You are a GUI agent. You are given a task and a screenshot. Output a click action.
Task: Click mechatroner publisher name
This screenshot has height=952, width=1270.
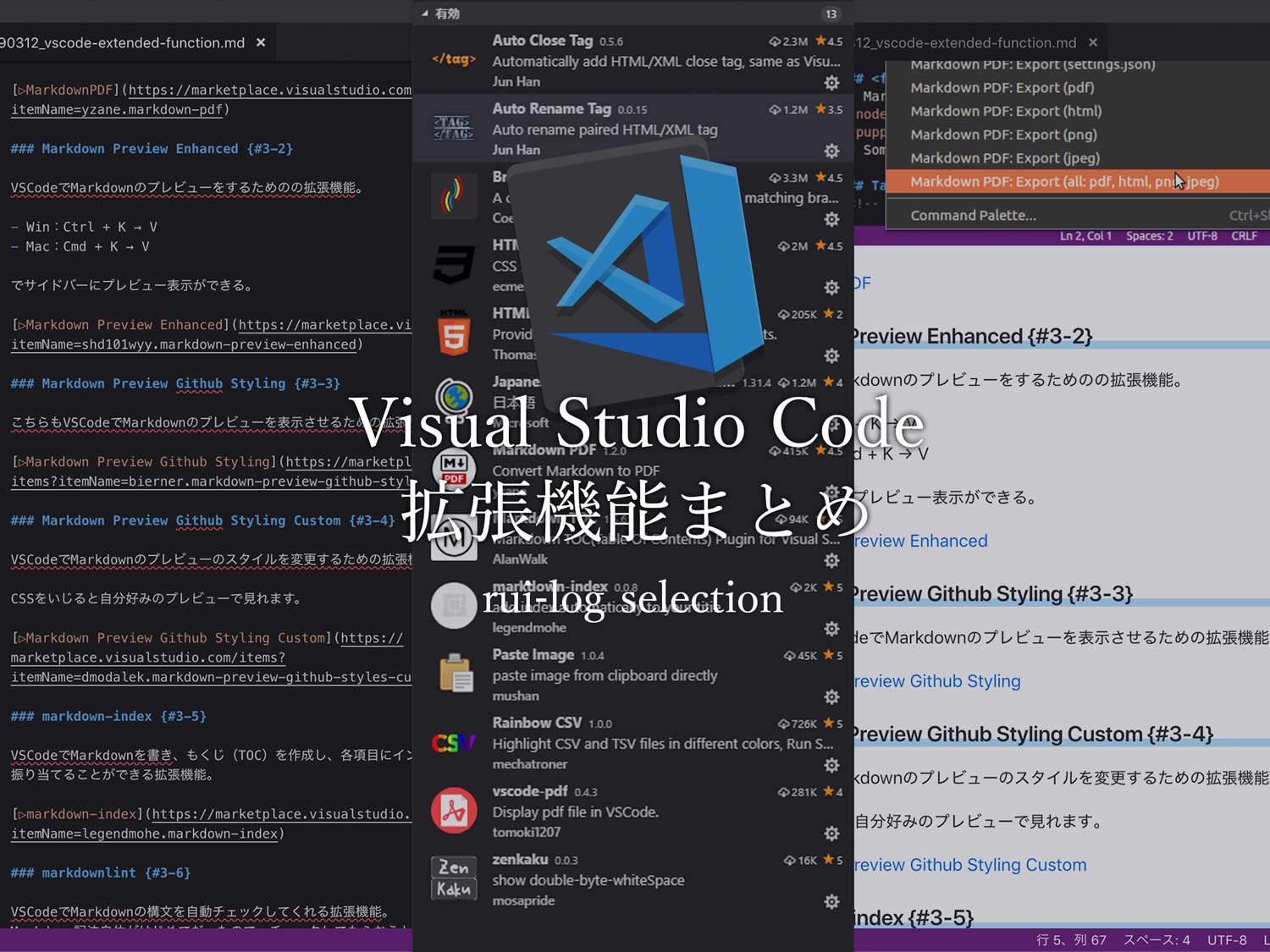pos(530,764)
